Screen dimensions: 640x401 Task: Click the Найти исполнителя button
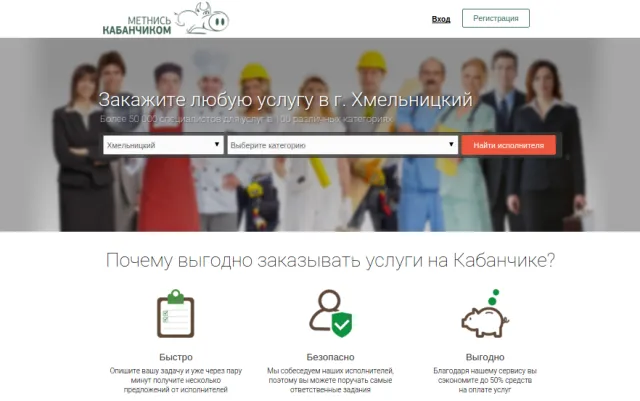[x=509, y=145]
